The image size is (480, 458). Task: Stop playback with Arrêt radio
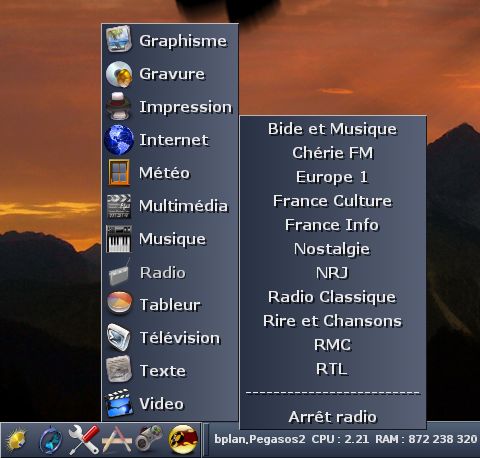tap(333, 417)
